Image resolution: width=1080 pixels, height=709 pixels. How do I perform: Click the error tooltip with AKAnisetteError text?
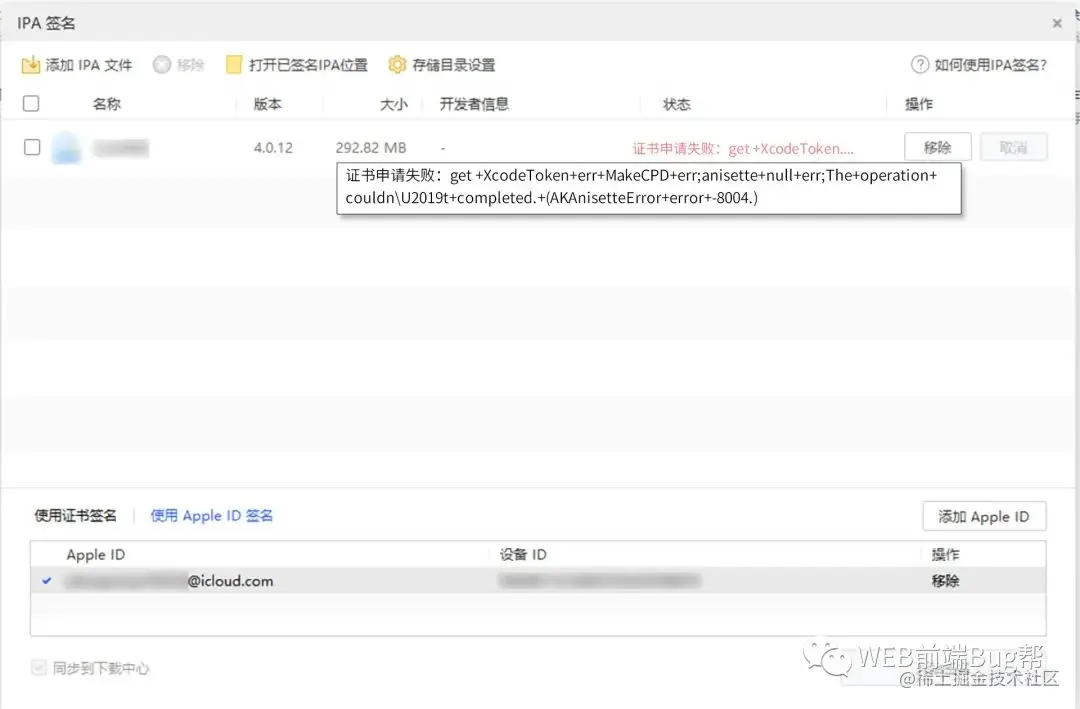pos(649,187)
